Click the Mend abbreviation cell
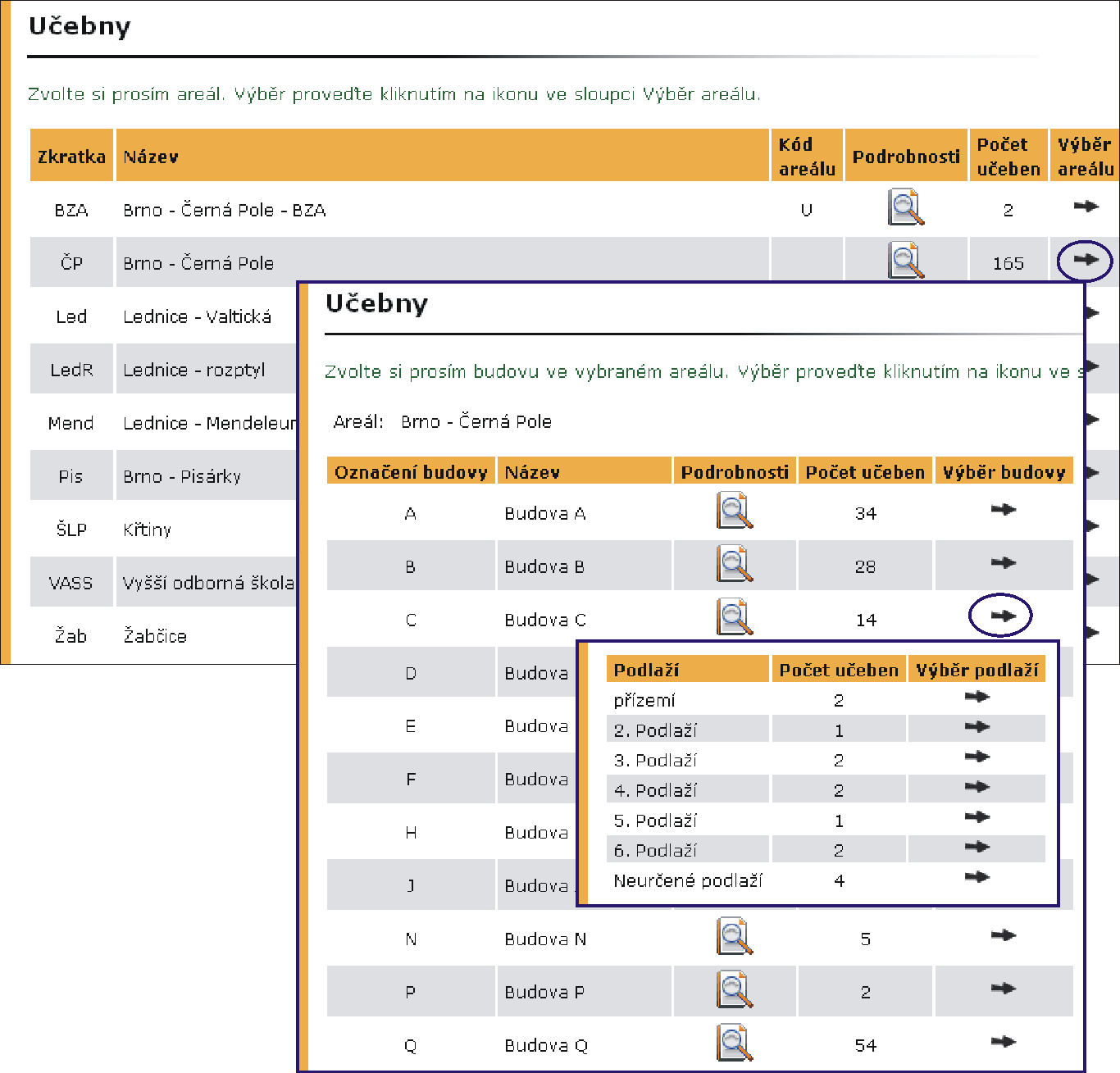This screenshot has width=1120, height=1073. pyautogui.click(x=71, y=423)
